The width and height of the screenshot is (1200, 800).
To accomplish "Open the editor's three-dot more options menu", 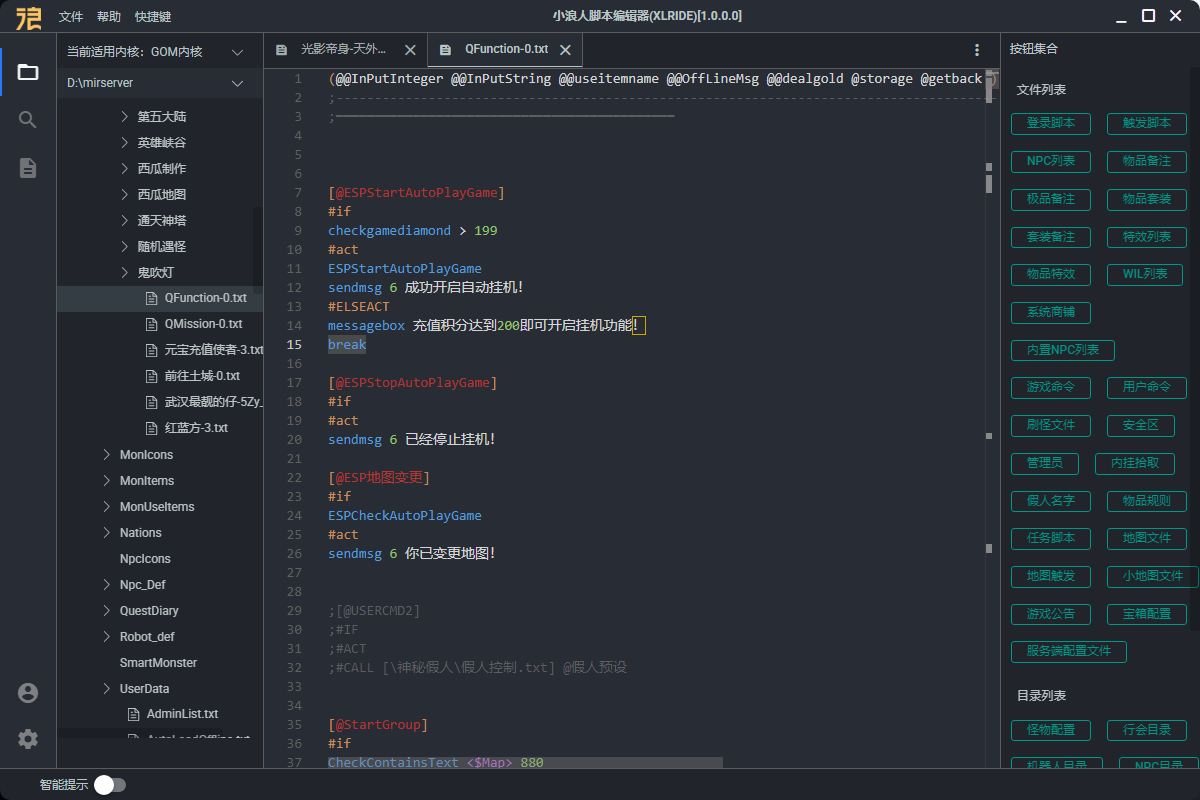I will 977,50.
